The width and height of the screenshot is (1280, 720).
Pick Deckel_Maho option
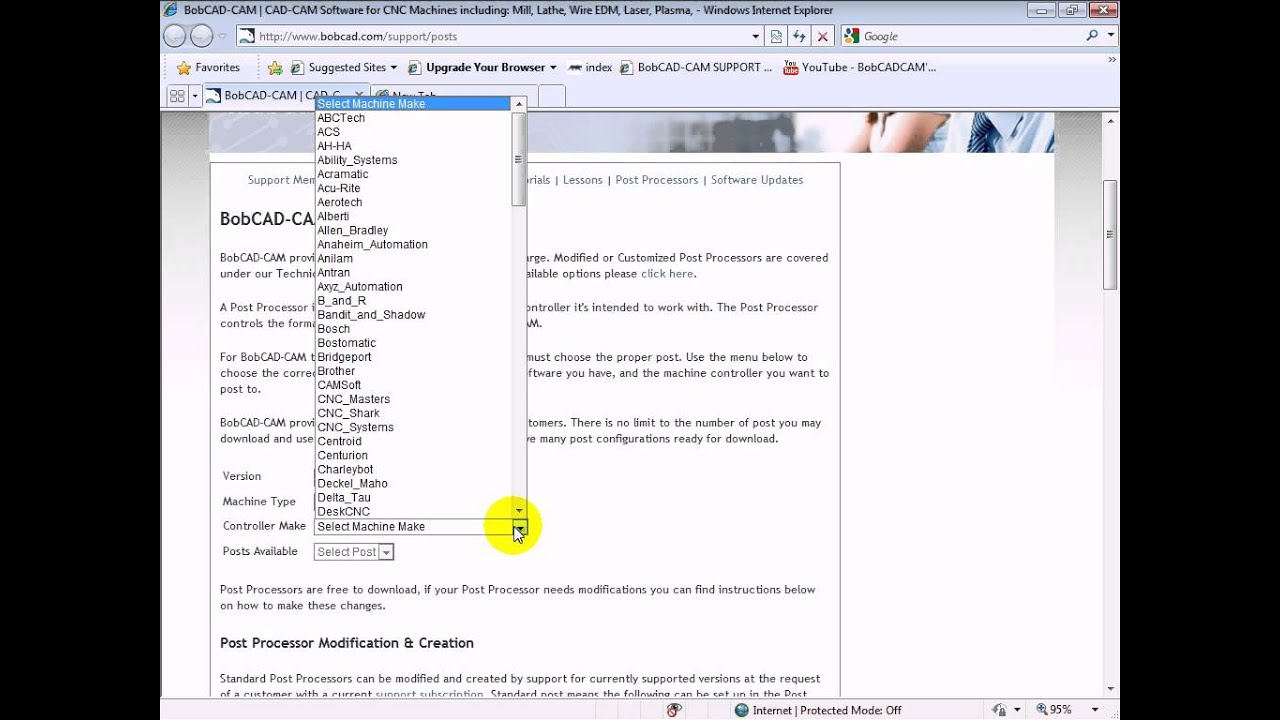(x=412, y=483)
